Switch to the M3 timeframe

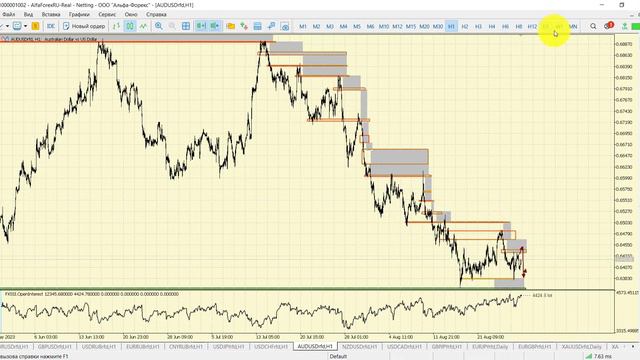click(x=330, y=27)
